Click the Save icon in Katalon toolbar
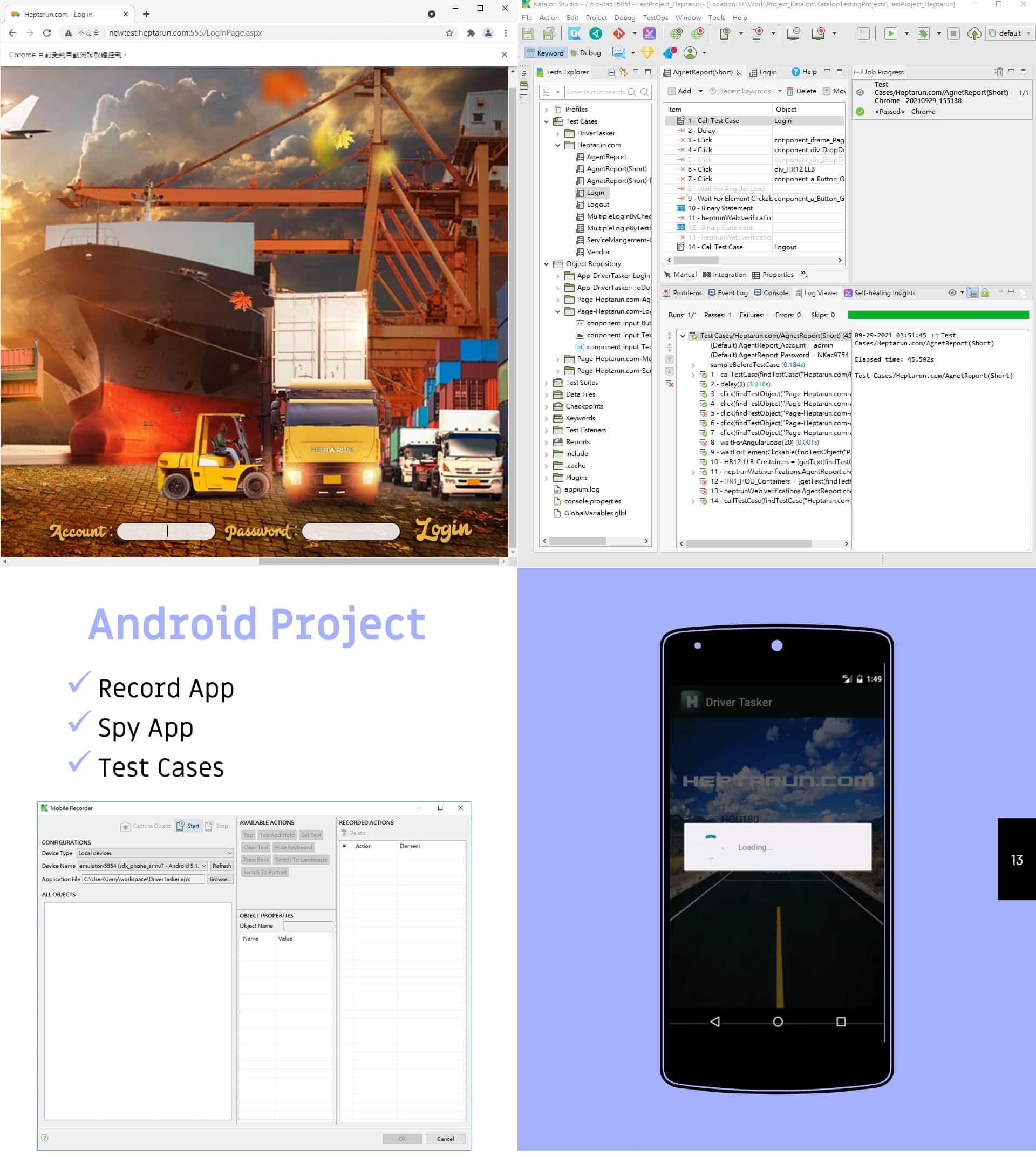The height and width of the screenshot is (1157, 1036). tap(528, 33)
